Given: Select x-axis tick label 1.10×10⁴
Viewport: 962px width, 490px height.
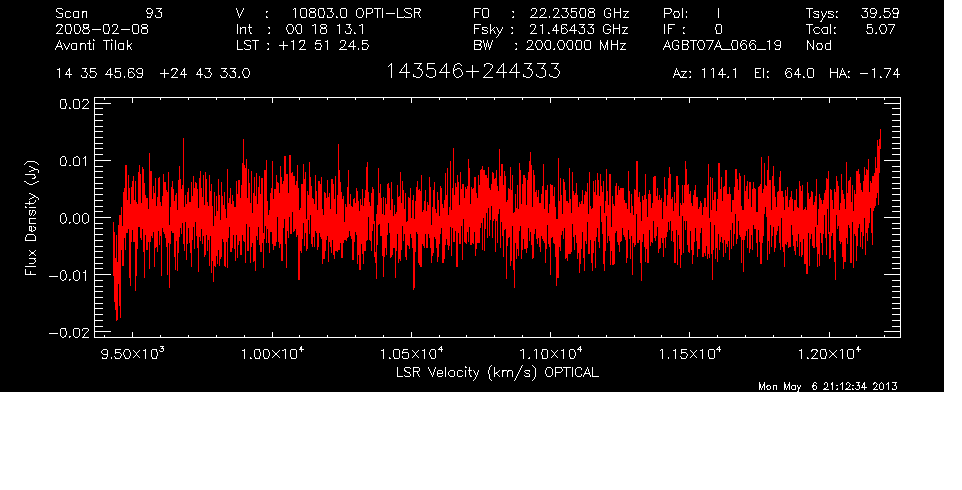Looking at the screenshot, I should pyautogui.click(x=551, y=354).
